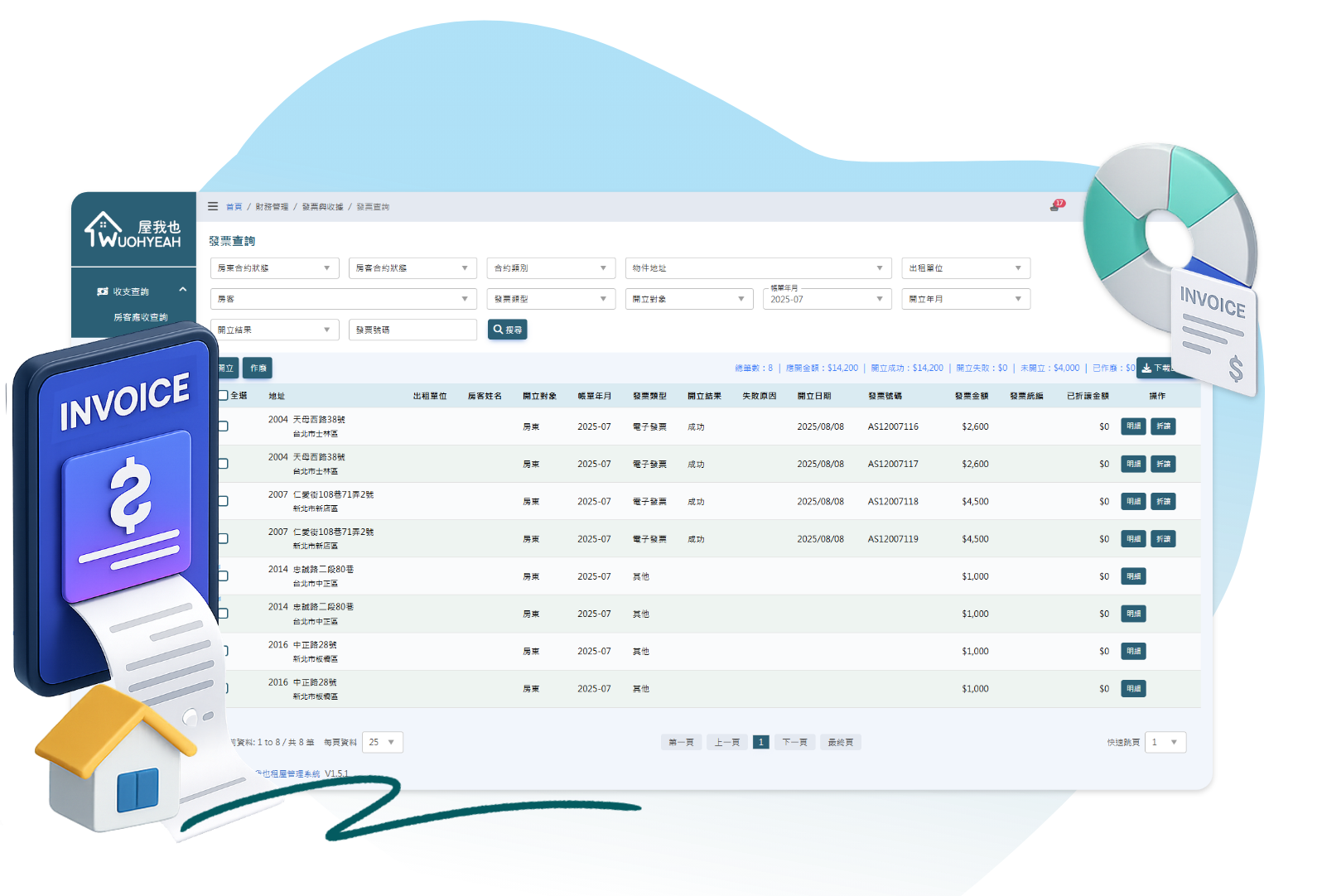
Task: Open notifications icon with 17 badge
Action: click(1056, 205)
